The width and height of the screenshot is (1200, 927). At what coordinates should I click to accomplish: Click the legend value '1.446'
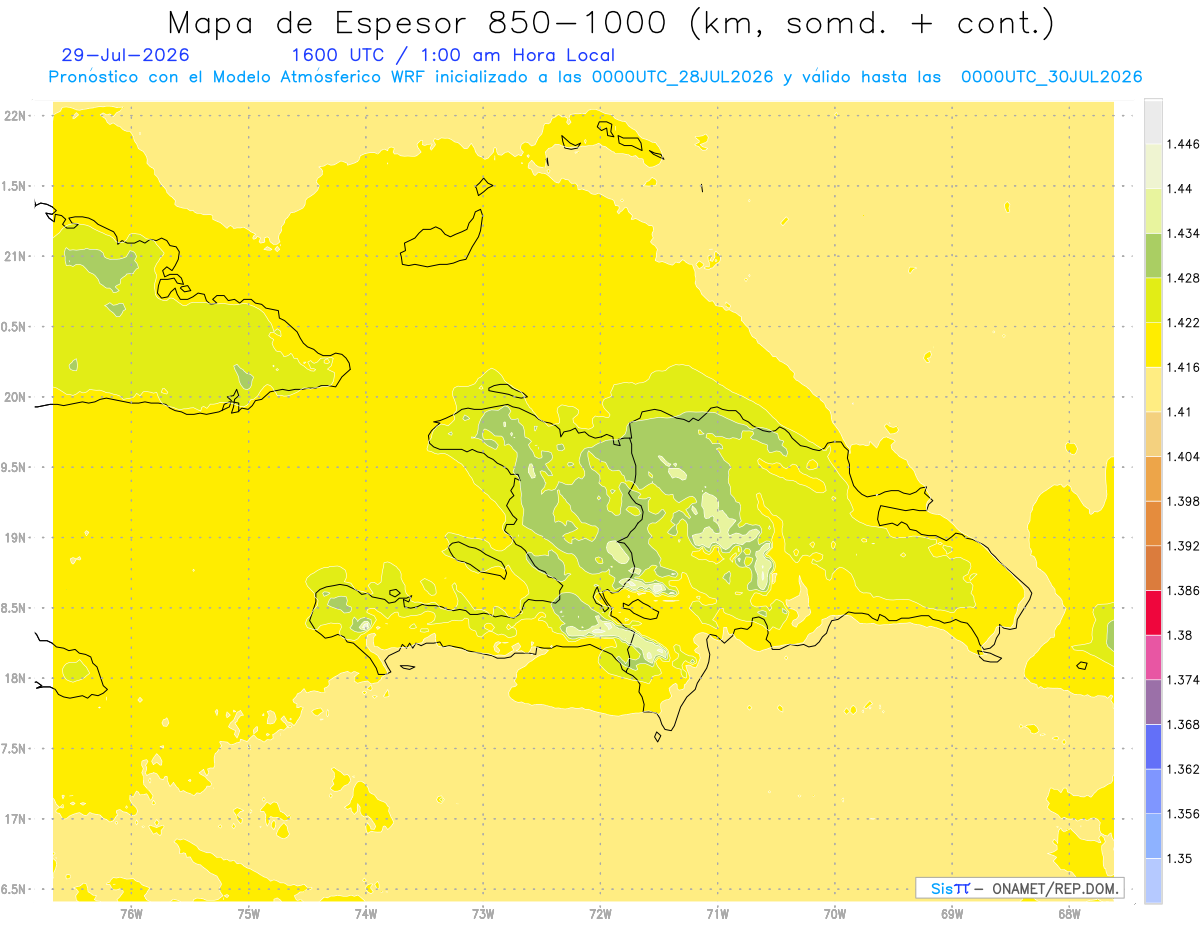1183,144
